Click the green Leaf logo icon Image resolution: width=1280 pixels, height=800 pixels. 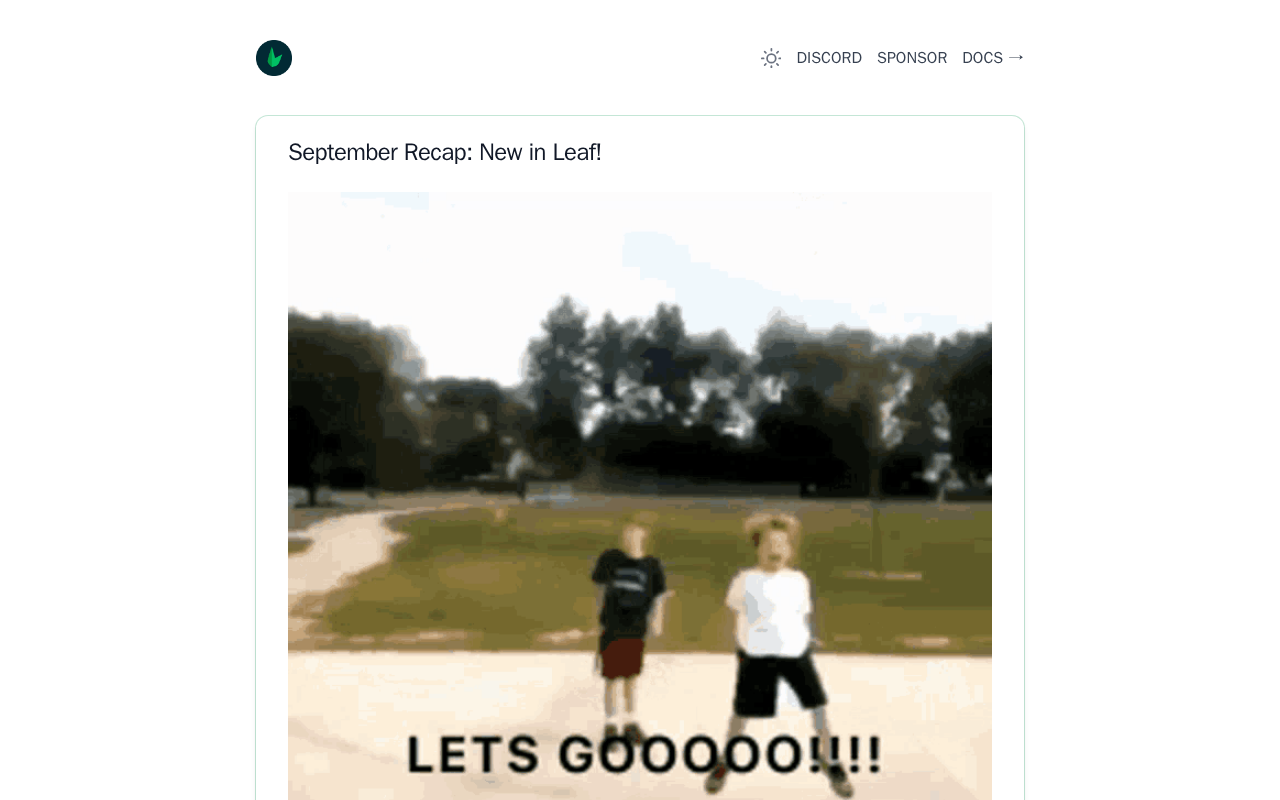(274, 58)
